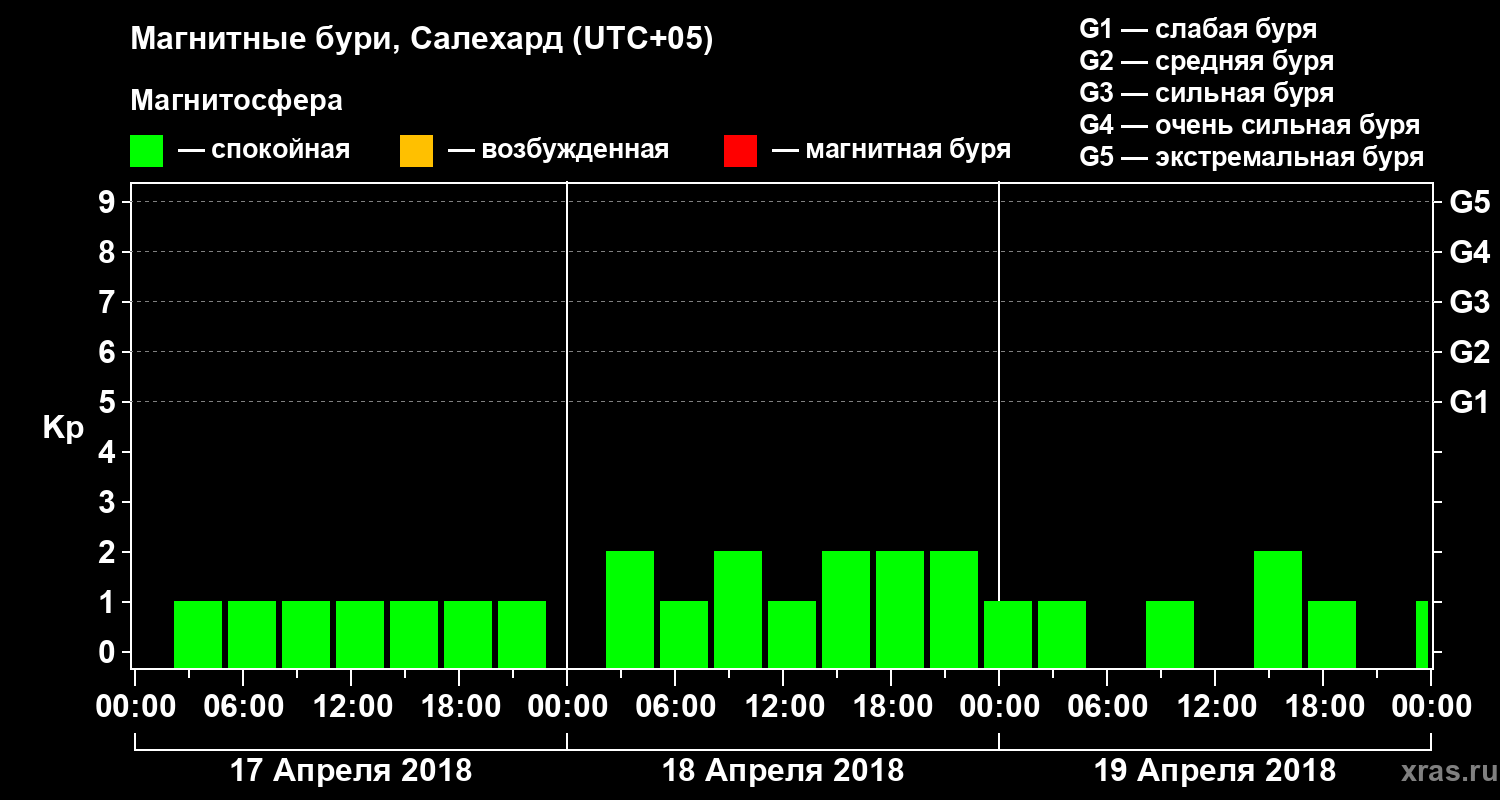Click the line «G4 — очень сильная буря»
Viewport: 1500px width, 800px height.
point(1250,125)
